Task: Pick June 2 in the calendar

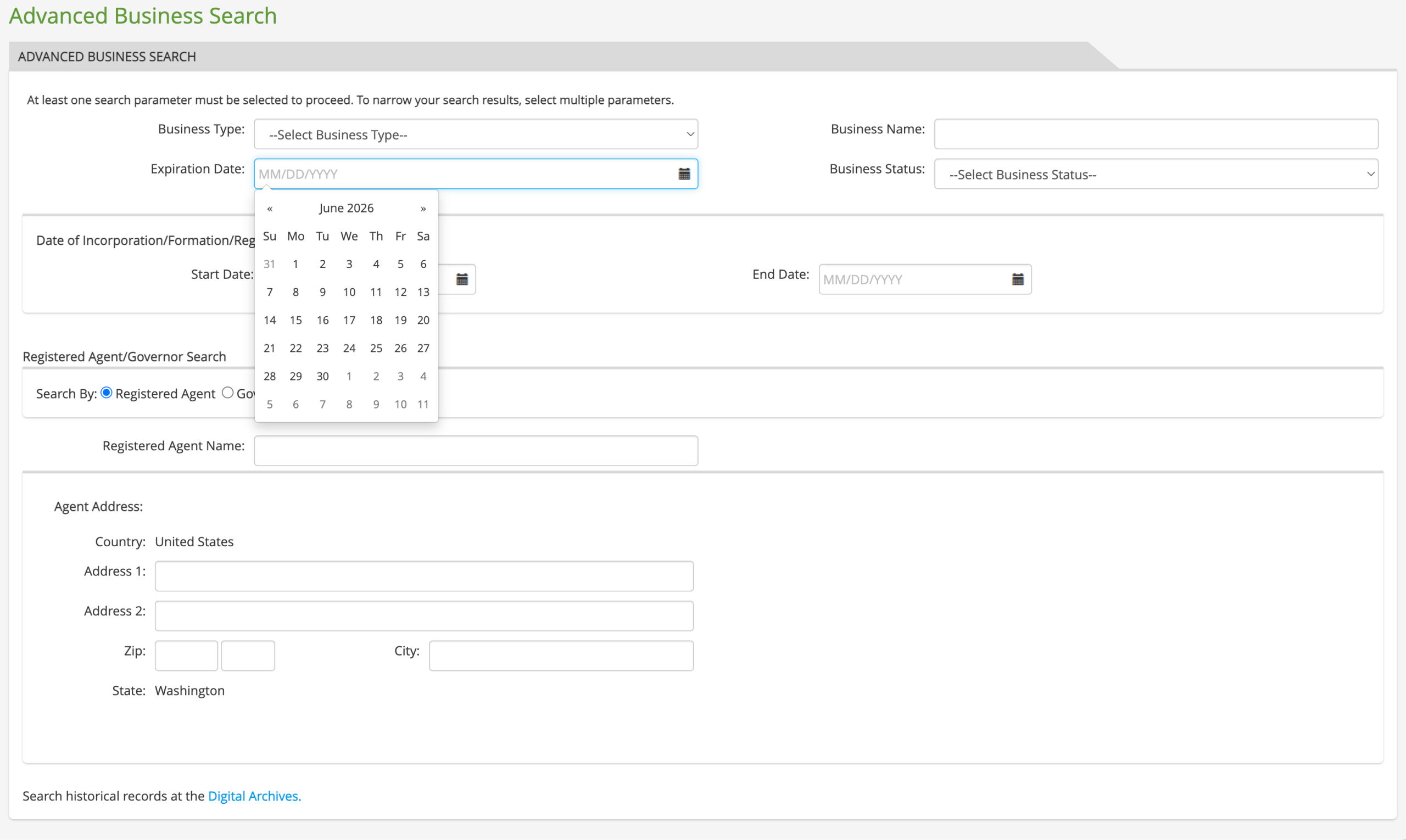Action: (x=323, y=264)
